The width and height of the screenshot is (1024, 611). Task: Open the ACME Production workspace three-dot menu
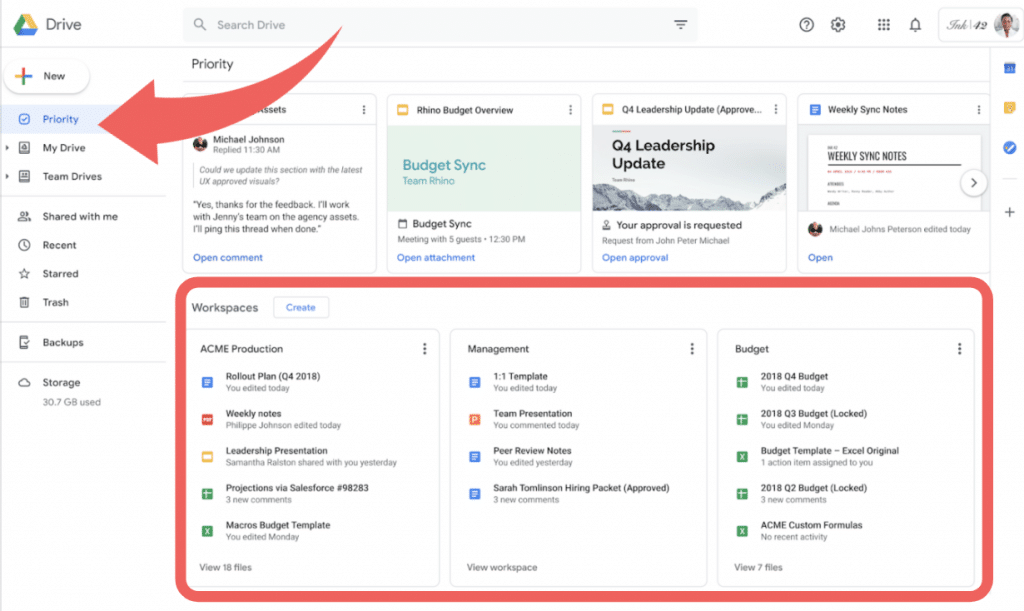[424, 349]
